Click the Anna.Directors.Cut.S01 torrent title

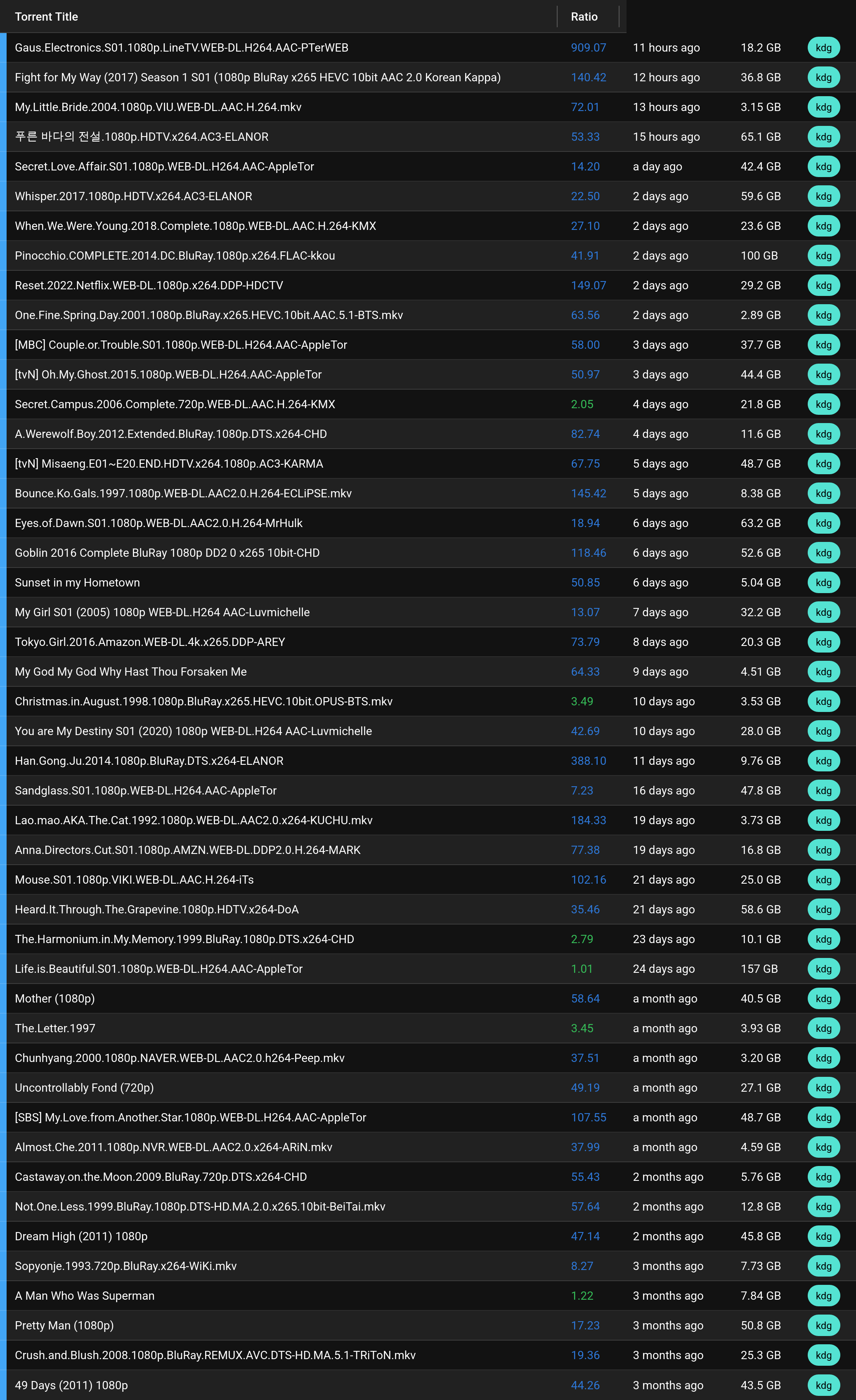[187, 850]
